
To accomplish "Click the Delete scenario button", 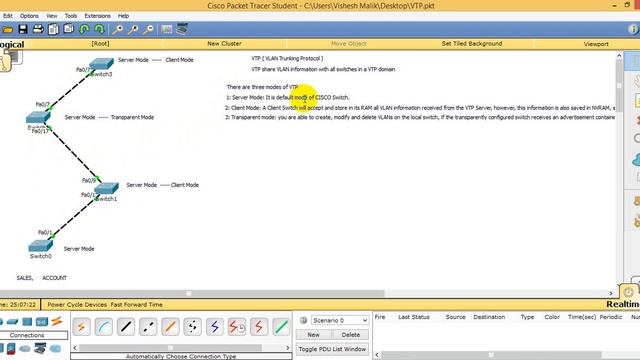I will (351, 335).
